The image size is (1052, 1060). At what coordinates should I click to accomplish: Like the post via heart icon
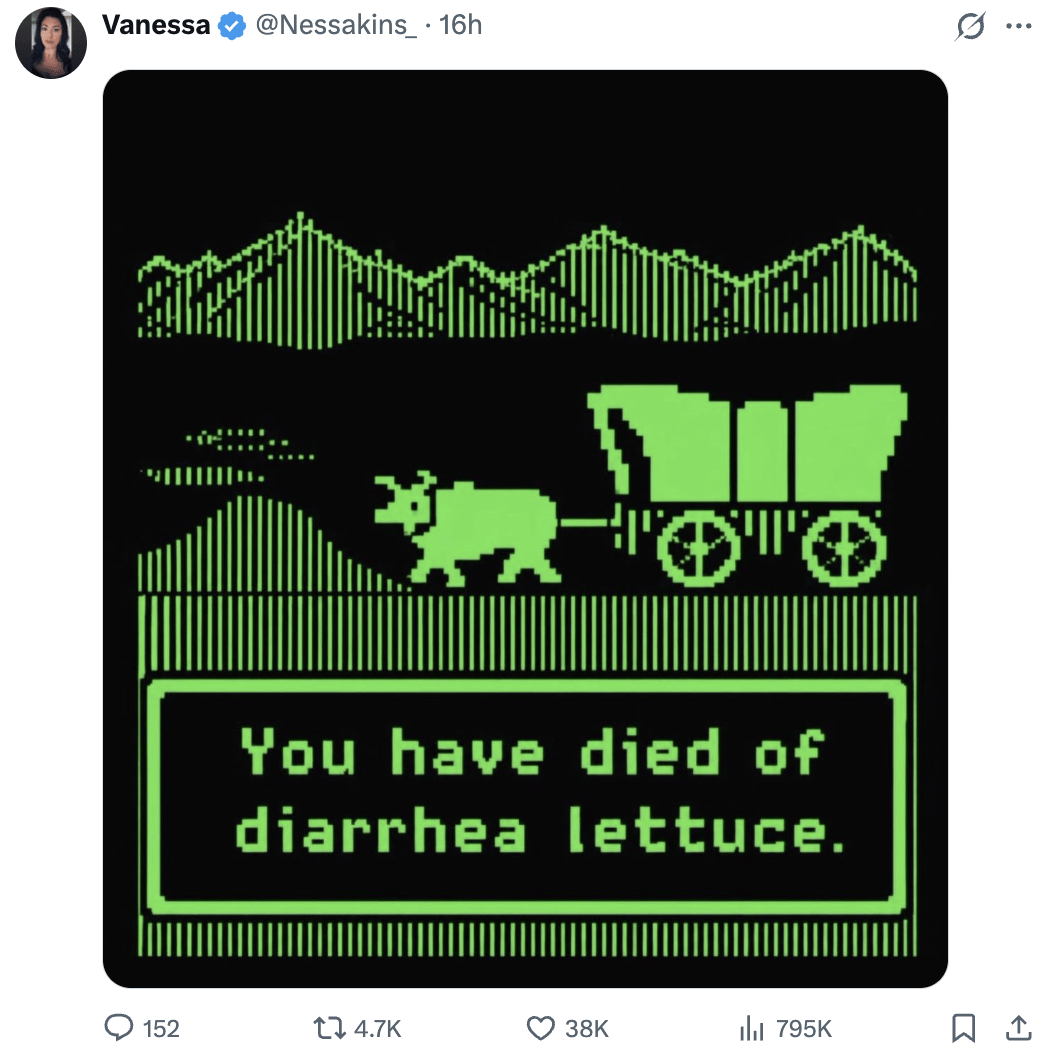(x=540, y=1028)
